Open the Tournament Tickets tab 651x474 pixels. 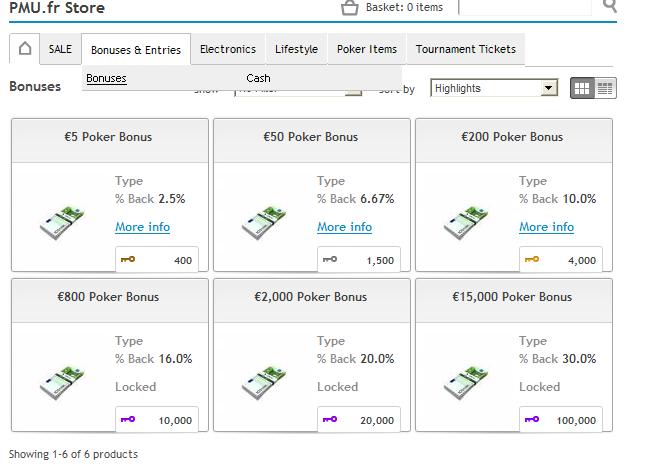click(466, 49)
